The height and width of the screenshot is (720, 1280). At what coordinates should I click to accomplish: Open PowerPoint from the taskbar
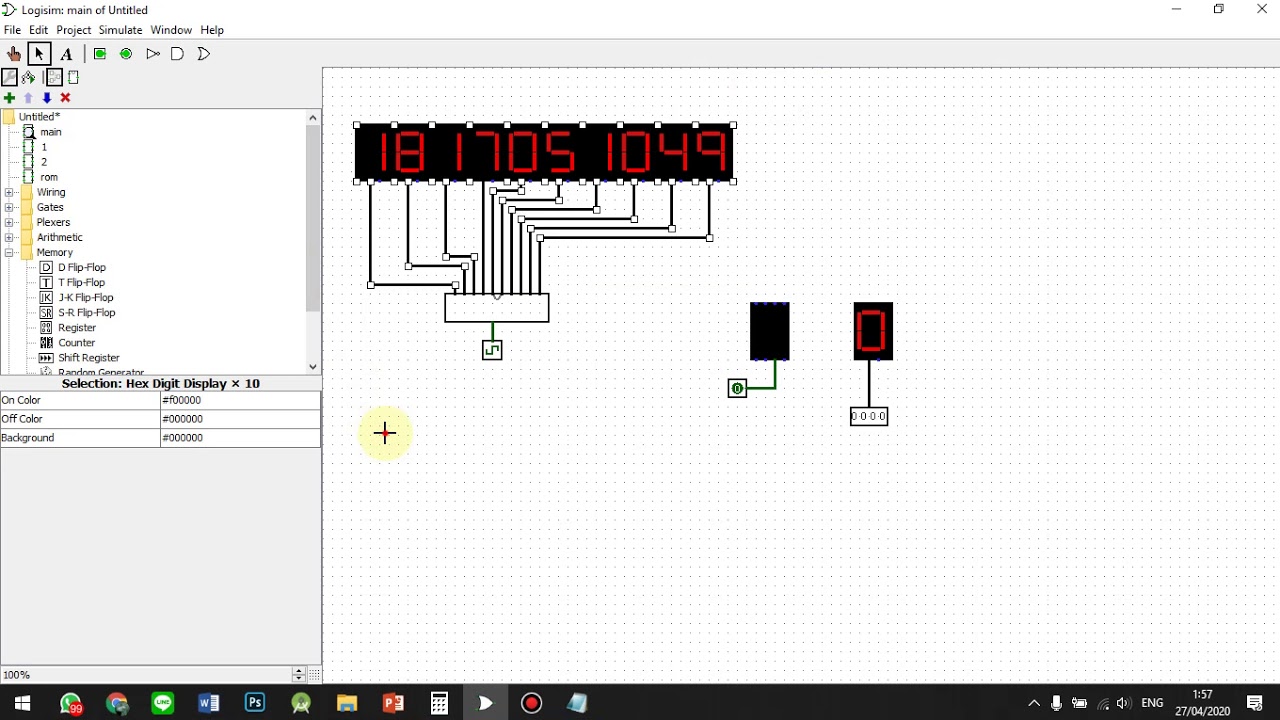click(393, 703)
